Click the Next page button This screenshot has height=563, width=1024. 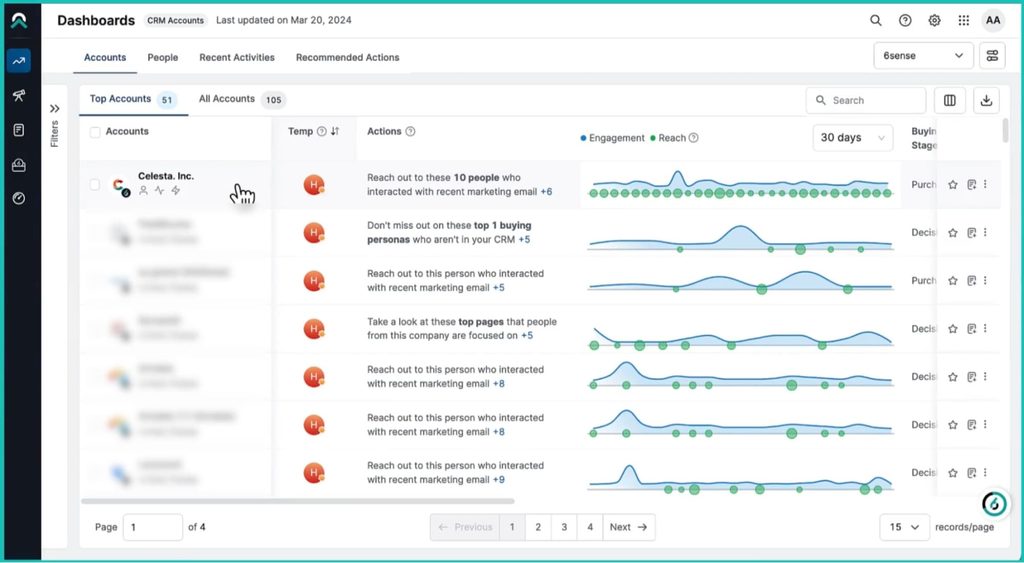628,527
